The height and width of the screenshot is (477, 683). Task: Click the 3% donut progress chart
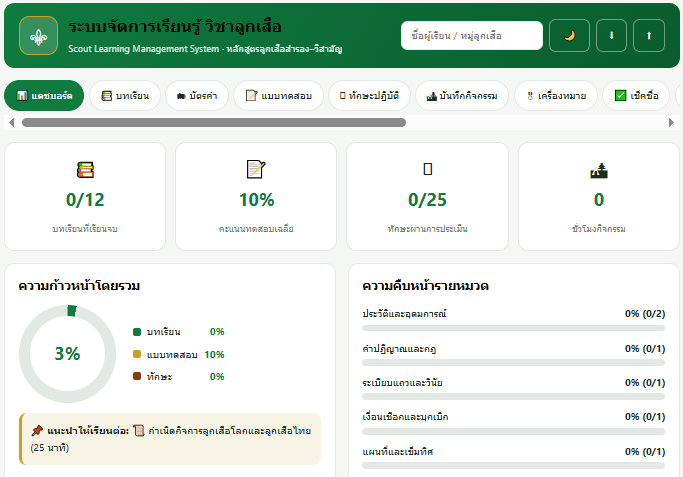[68, 354]
